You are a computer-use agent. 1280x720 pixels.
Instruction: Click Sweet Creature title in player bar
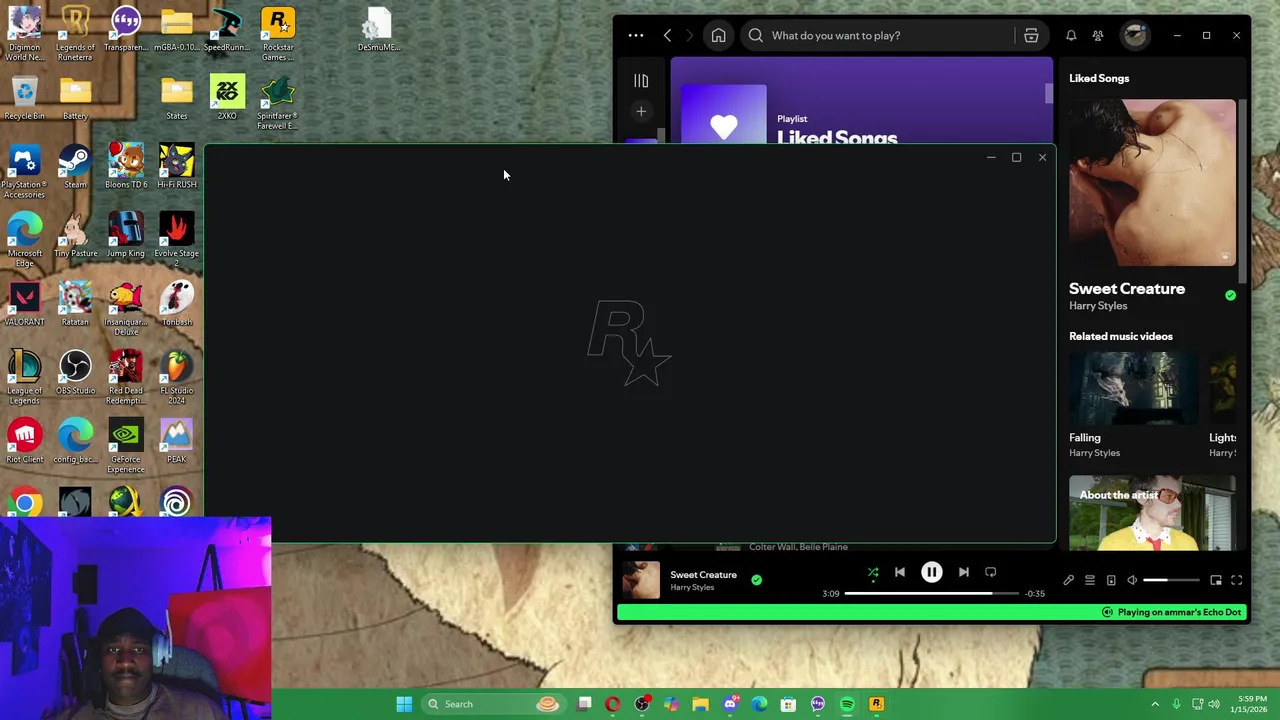click(703, 575)
